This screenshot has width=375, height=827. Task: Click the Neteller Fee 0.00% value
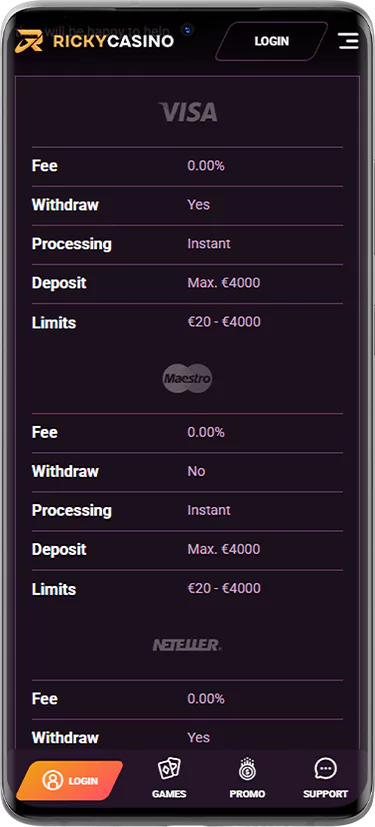click(x=206, y=698)
